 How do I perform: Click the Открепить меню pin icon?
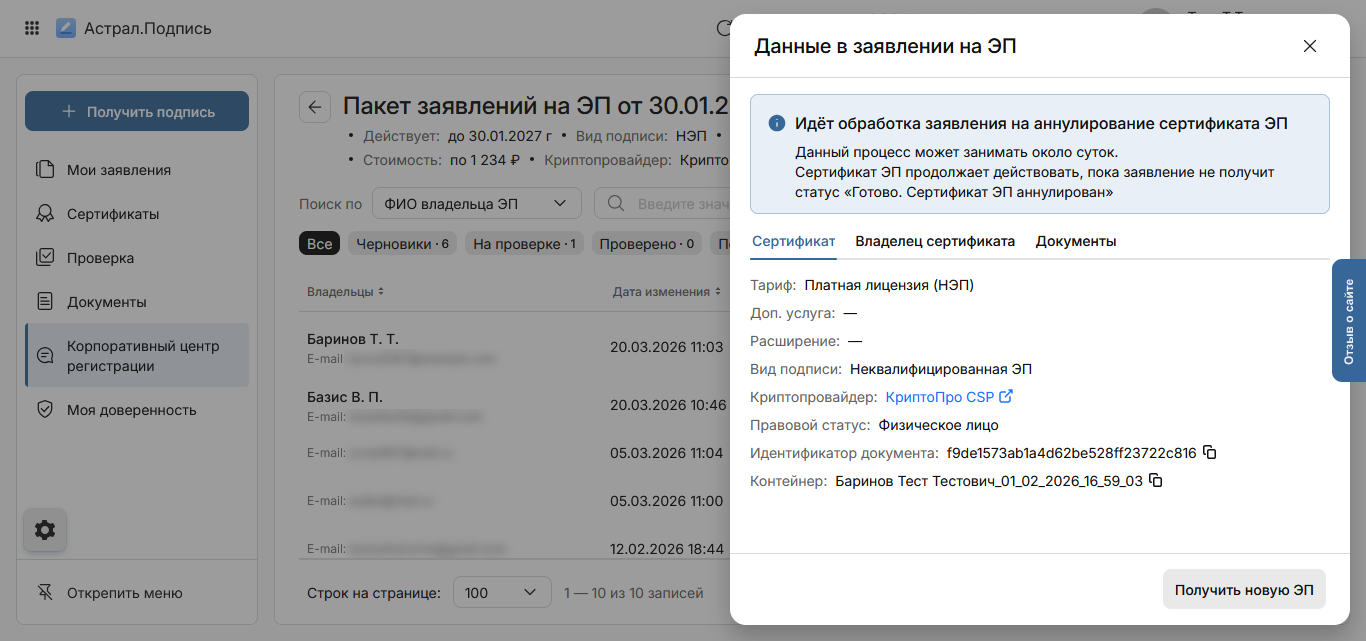tap(45, 593)
